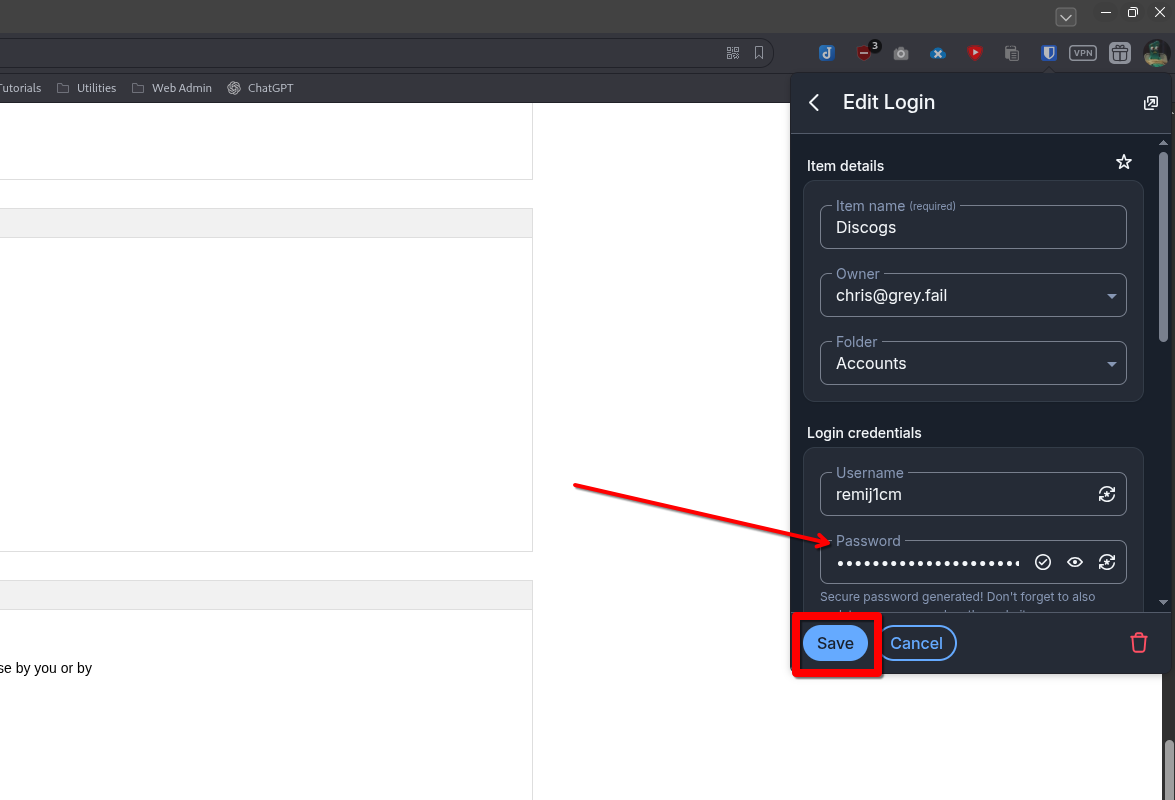Save the edited login

(x=835, y=643)
